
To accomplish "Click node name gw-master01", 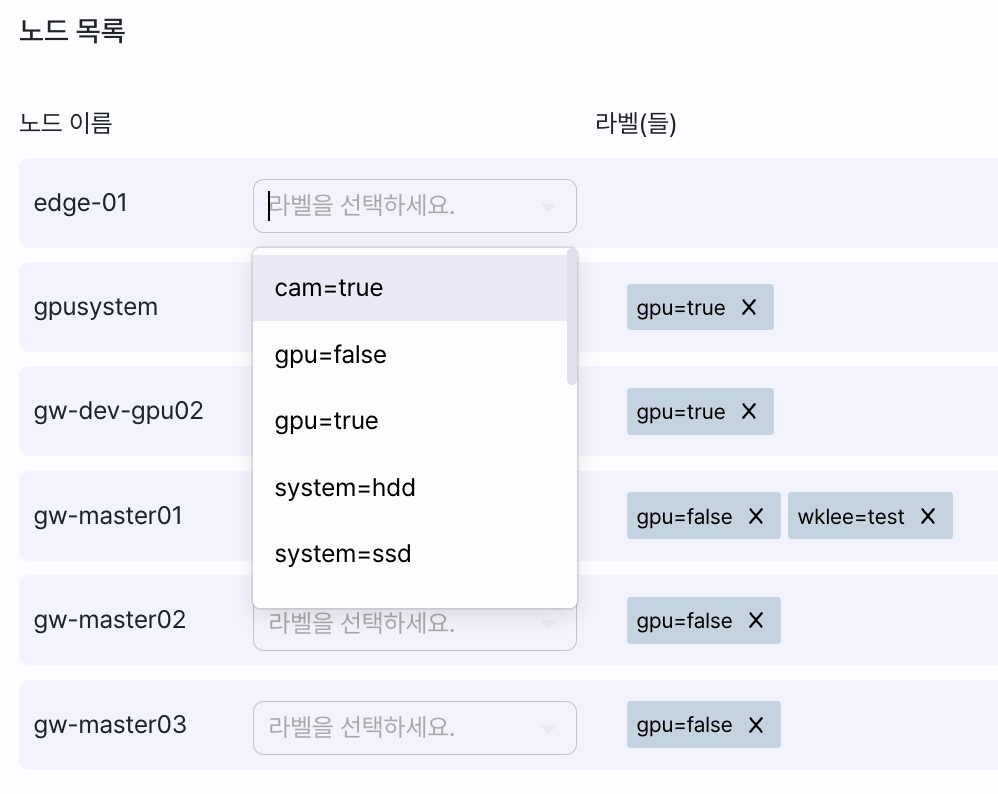I will coord(108,516).
